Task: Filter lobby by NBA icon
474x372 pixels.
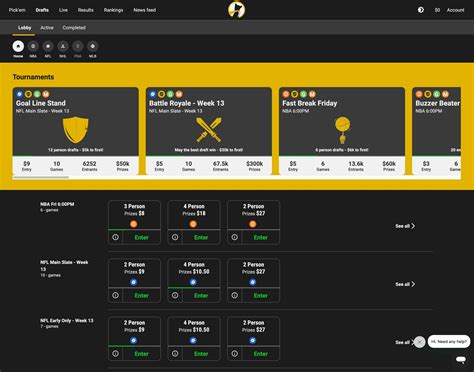Action: coord(33,46)
